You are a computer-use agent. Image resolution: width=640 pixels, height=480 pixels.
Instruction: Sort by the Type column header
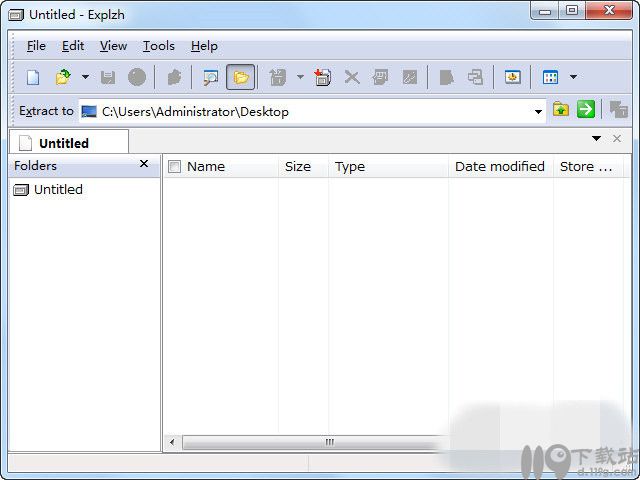point(389,167)
